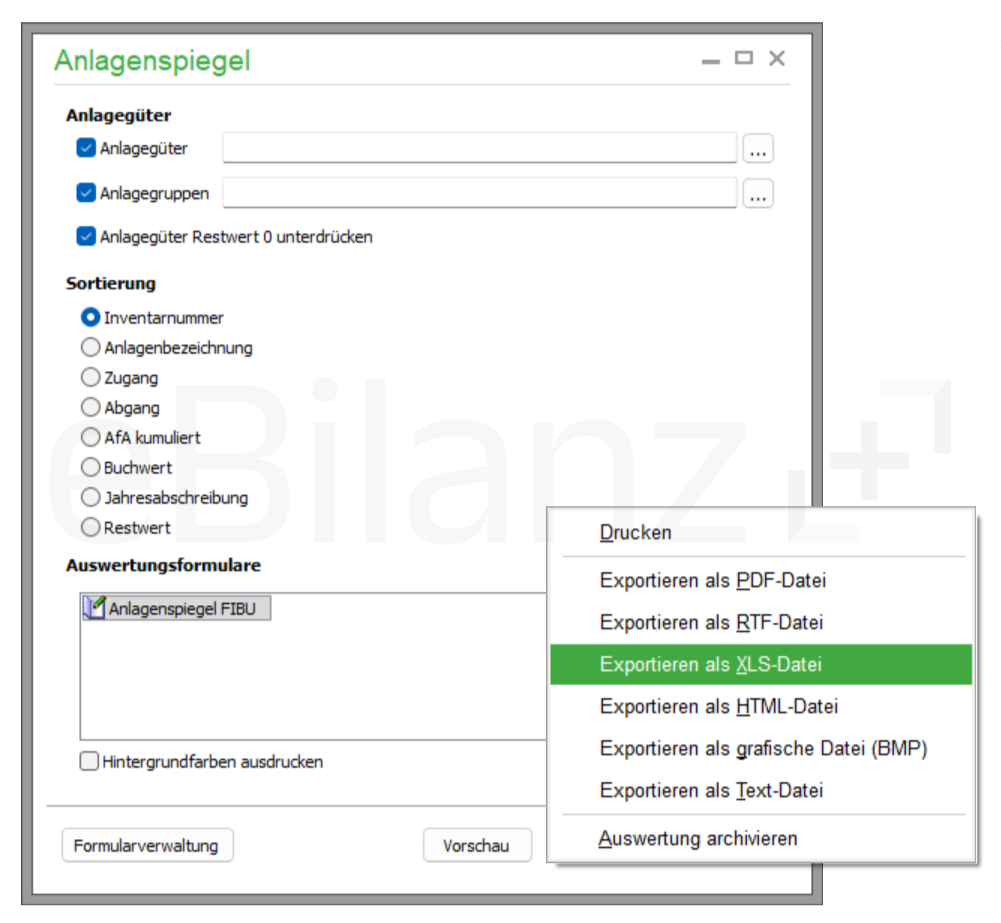Screen dimensions: 1001x923
Task: Choose Auswertung archivieren menu entry
Action: 761,838
